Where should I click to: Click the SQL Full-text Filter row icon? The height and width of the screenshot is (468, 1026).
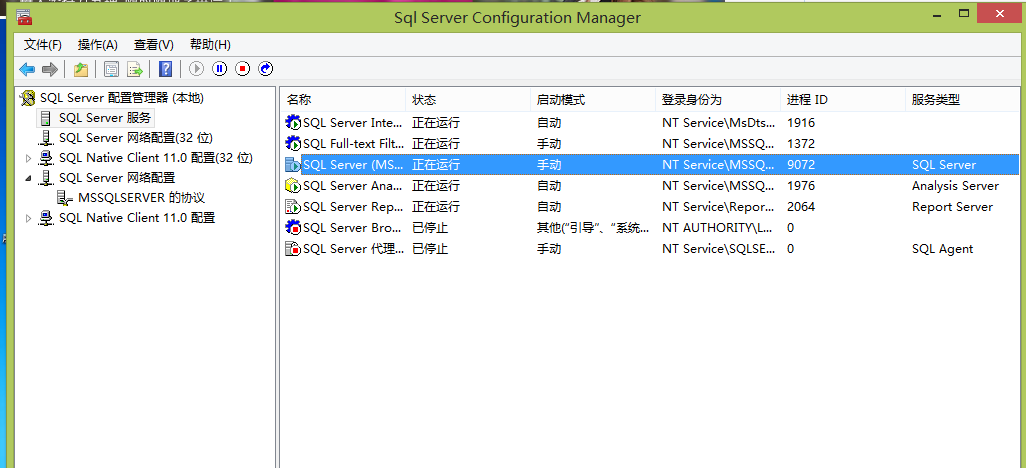point(292,144)
